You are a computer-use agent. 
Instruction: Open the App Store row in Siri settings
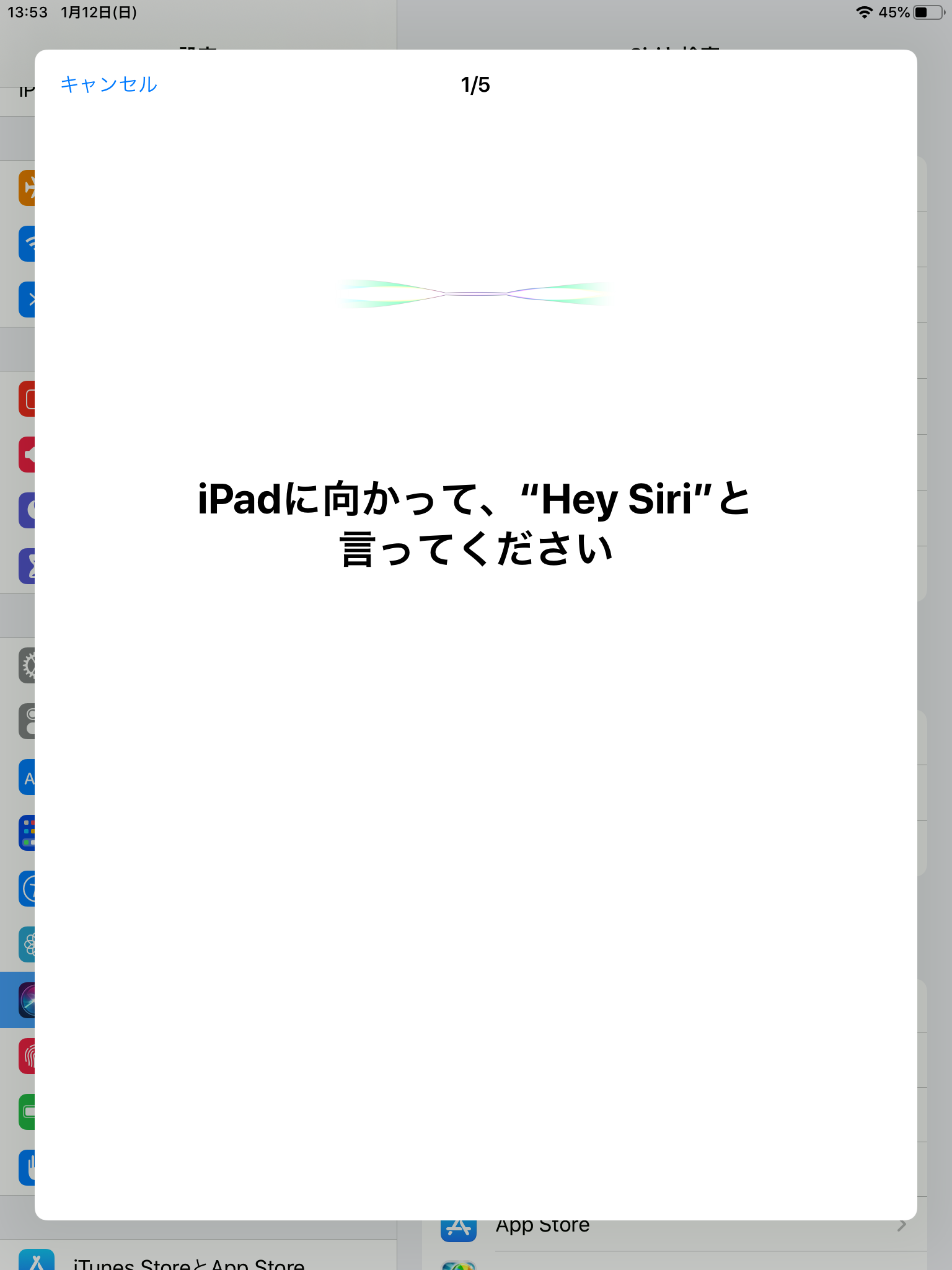click(674, 1236)
